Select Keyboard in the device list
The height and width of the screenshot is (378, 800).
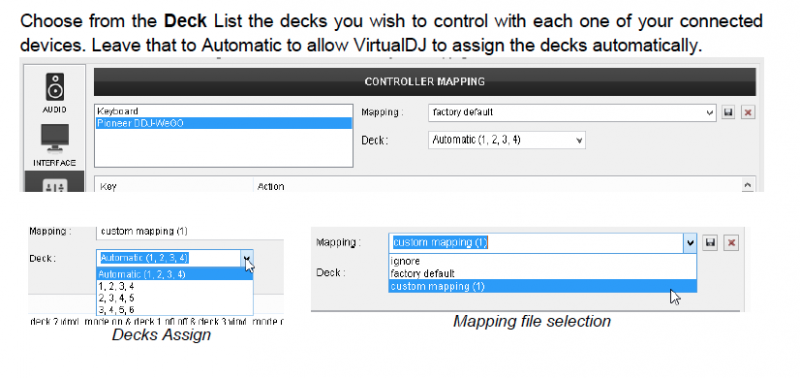(223, 111)
